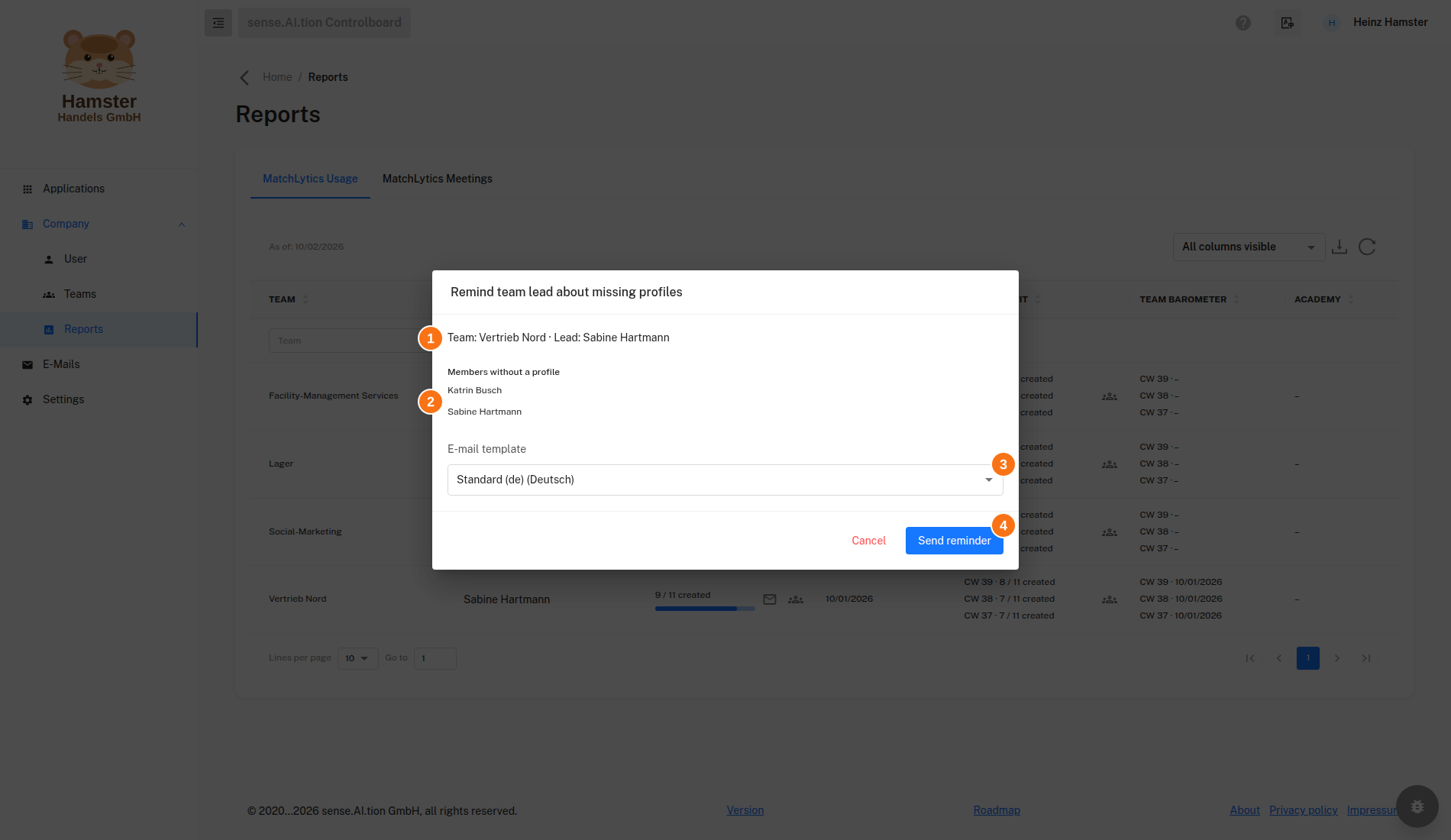Image resolution: width=1451 pixels, height=840 pixels.
Task: Click the group icon in Lager row
Action: click(x=1110, y=464)
